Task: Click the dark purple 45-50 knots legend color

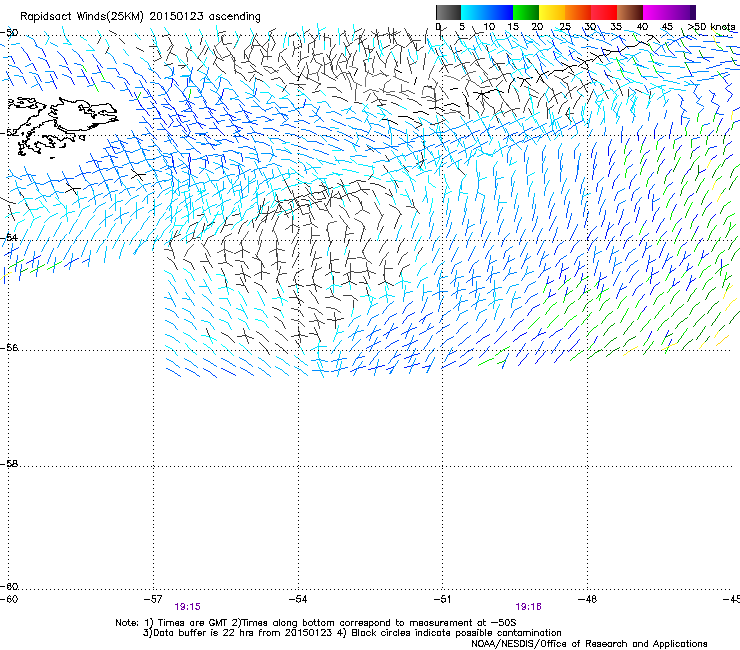Action: (682, 12)
